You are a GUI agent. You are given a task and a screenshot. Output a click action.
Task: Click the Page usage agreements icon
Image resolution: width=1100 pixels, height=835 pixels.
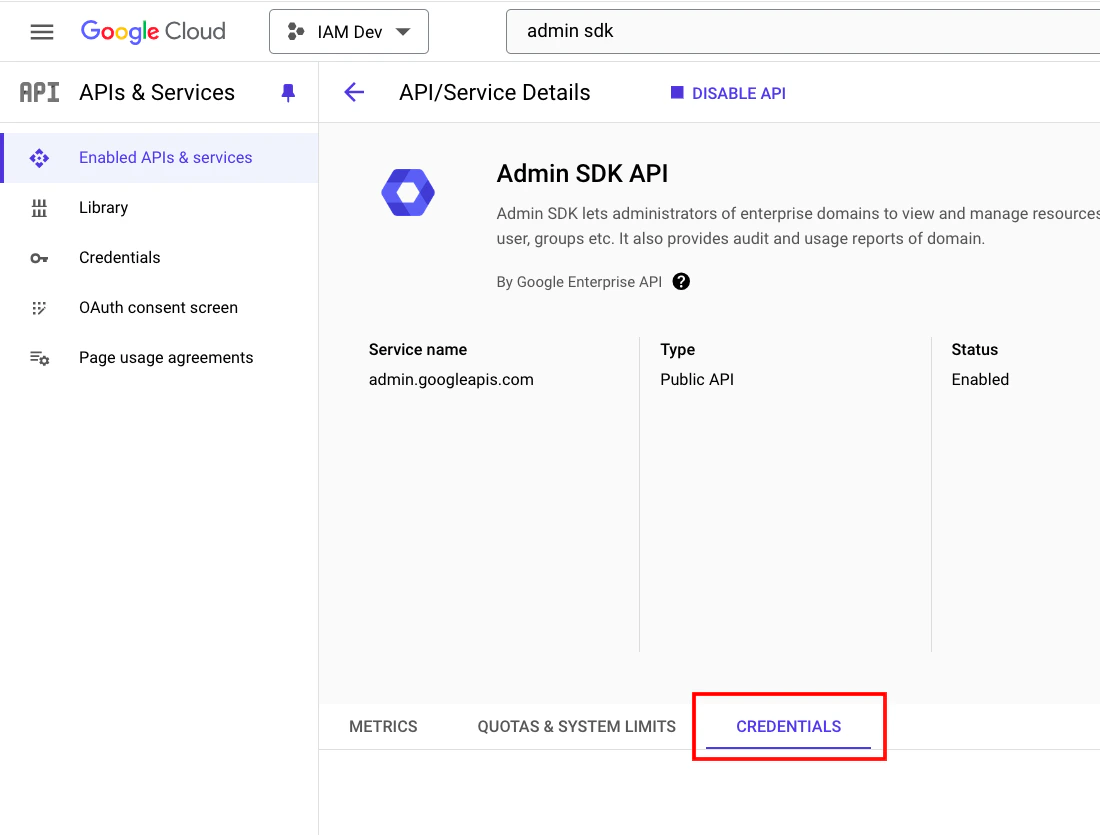tap(39, 357)
